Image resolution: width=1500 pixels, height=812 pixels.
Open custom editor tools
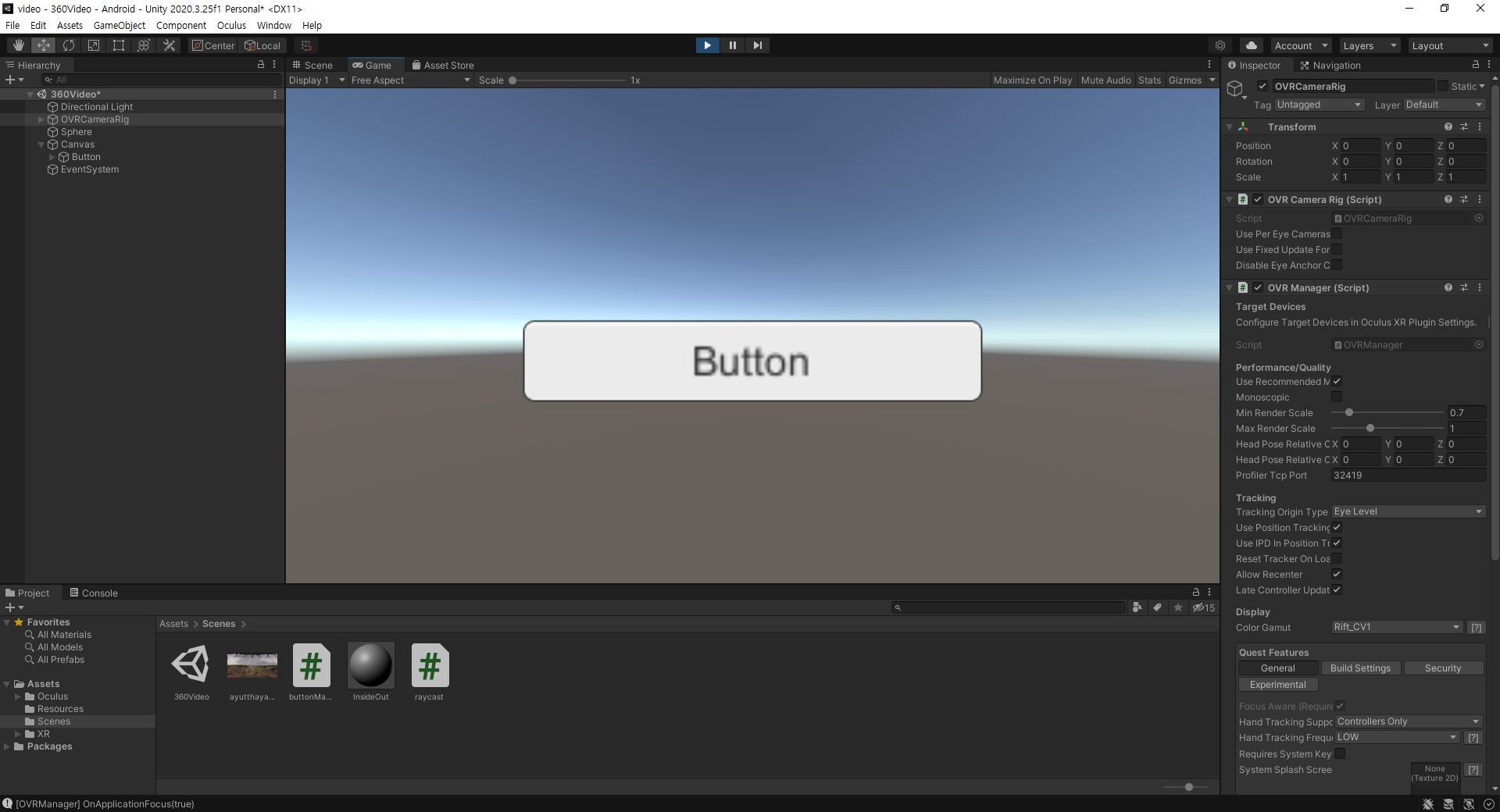169,45
